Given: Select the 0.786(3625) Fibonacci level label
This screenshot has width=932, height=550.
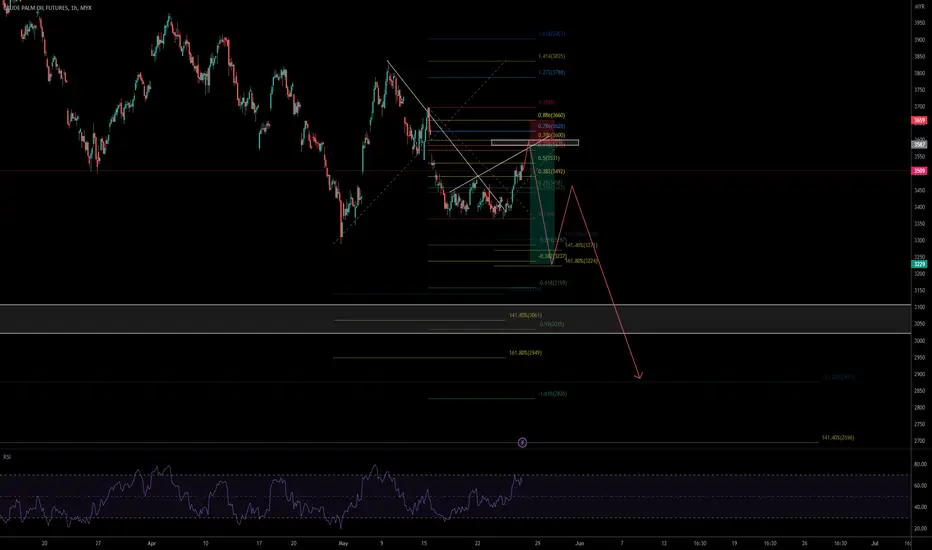Looking at the screenshot, I should point(551,126).
